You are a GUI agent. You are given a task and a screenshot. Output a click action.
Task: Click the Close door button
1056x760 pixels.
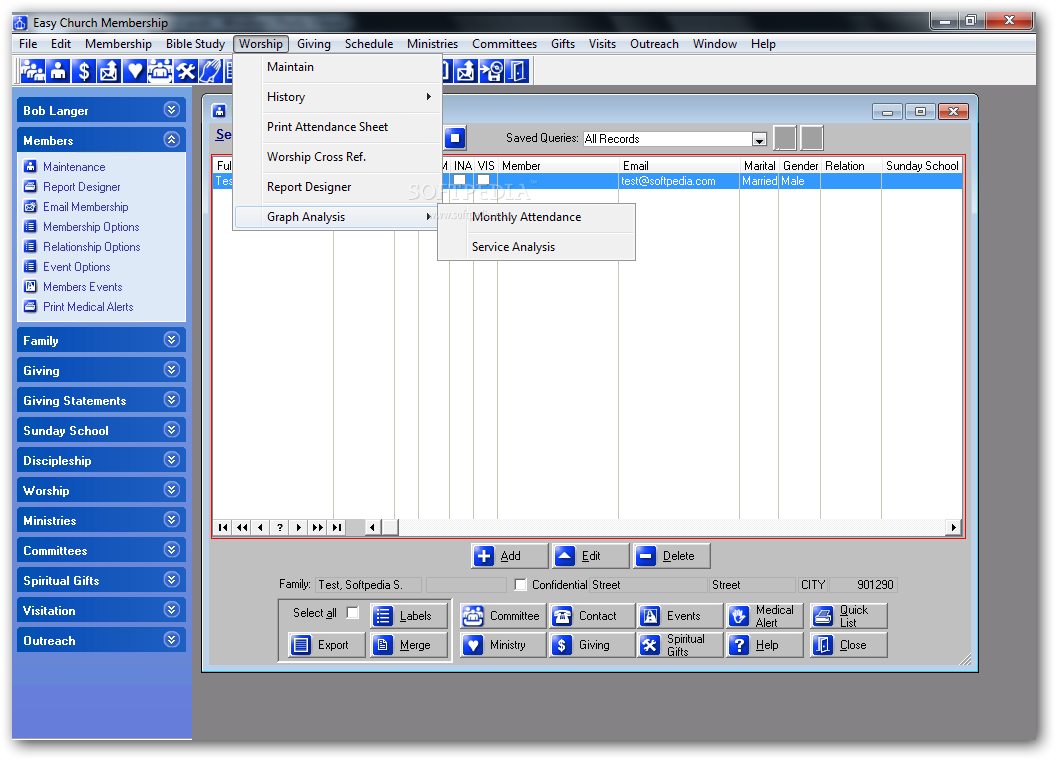point(849,645)
